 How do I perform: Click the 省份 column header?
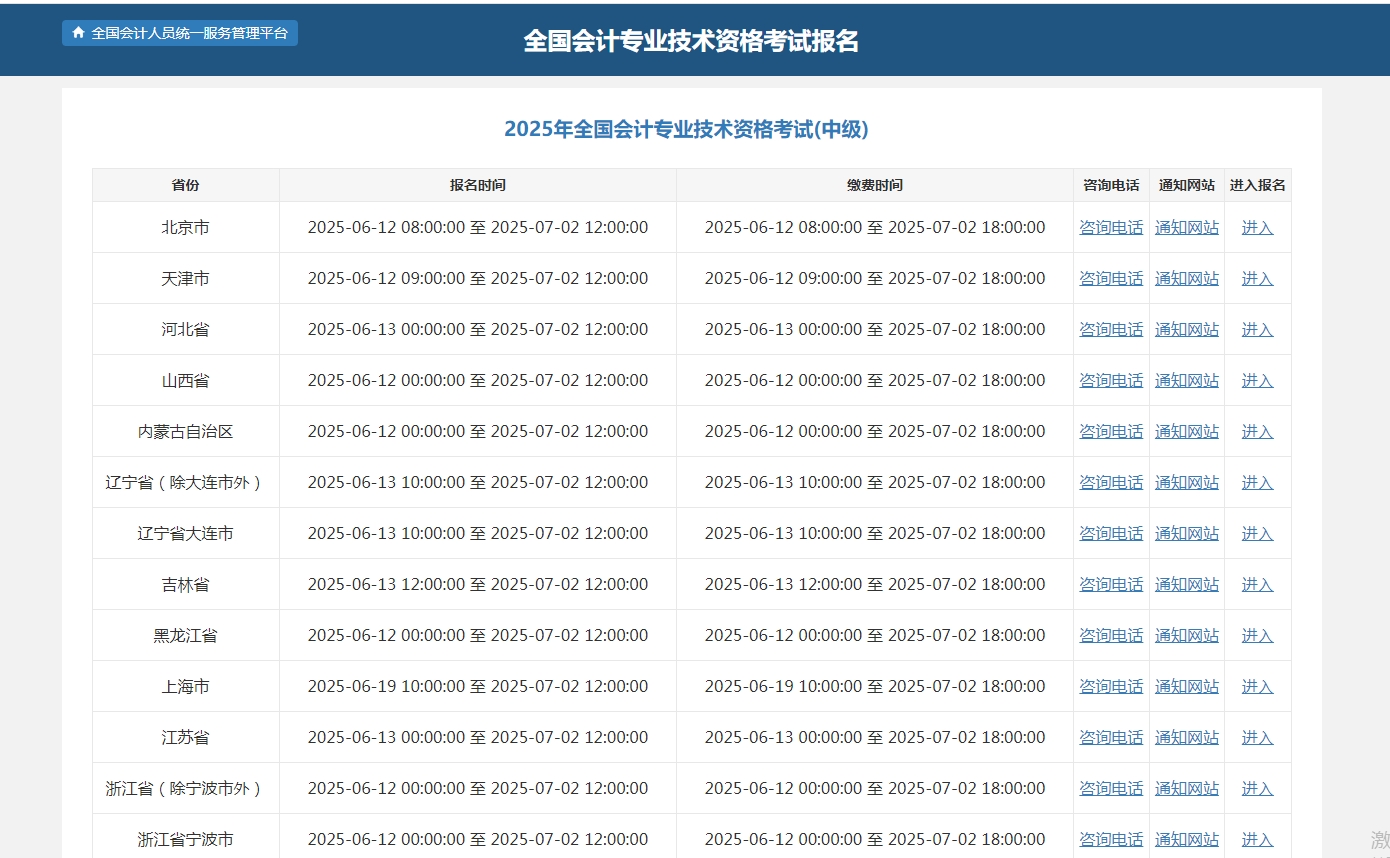tap(185, 185)
